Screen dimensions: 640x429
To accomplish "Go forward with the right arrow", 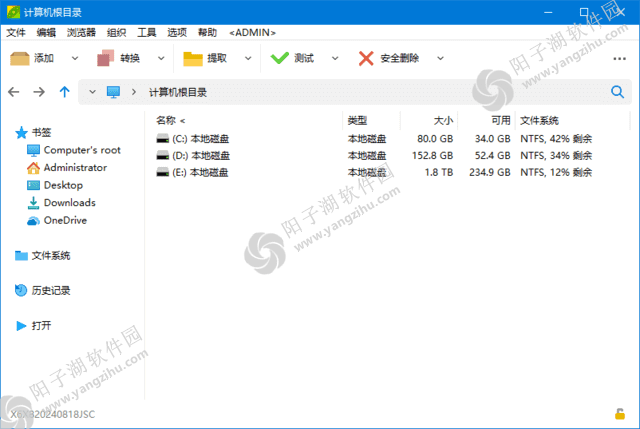I will [39, 92].
